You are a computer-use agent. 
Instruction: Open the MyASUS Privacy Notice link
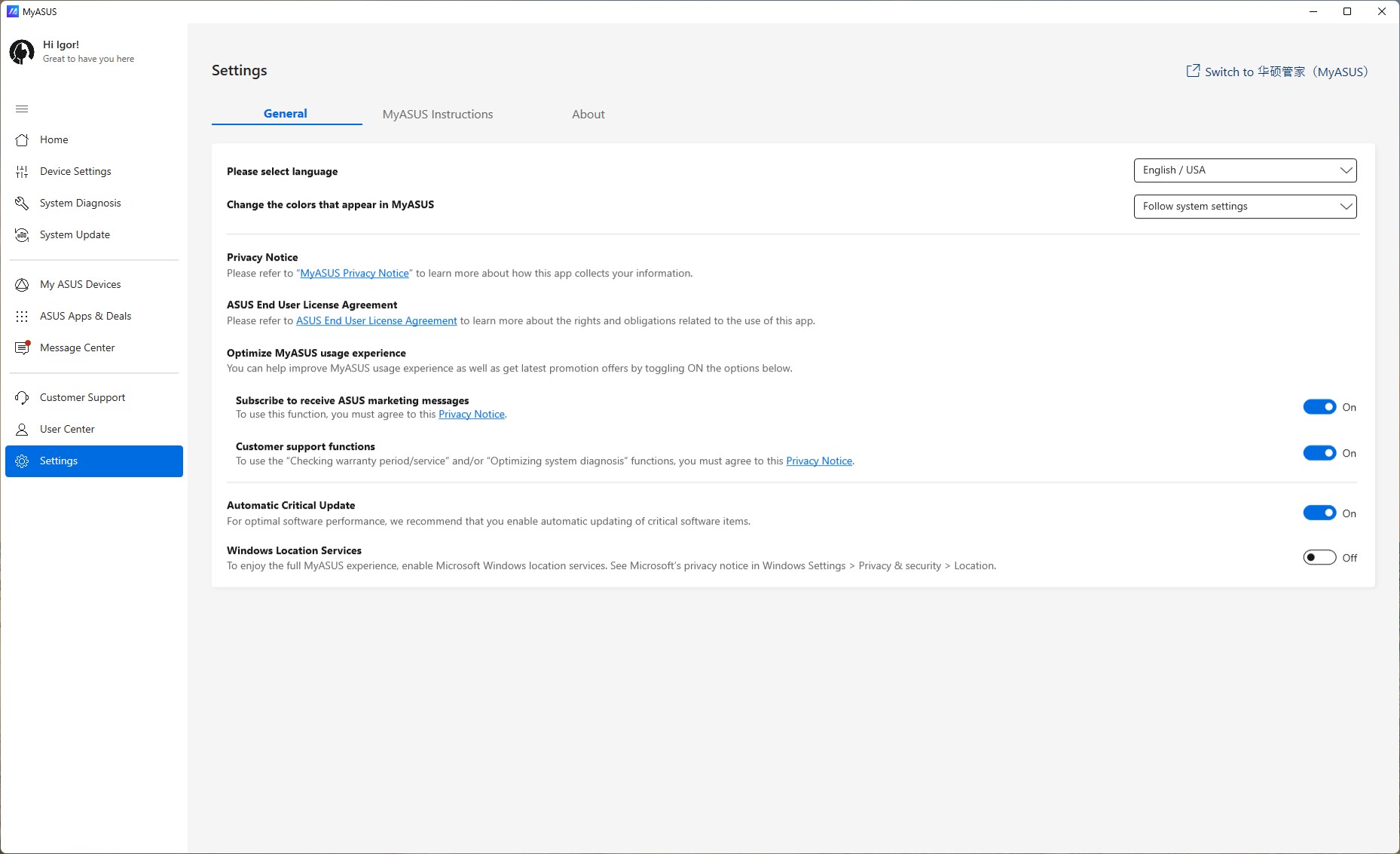coord(354,274)
